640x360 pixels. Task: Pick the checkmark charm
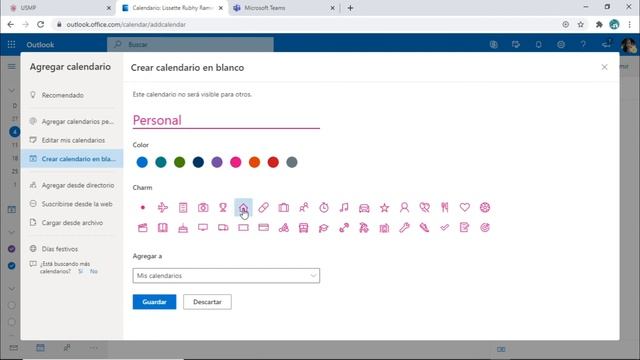pyautogui.click(x=444, y=228)
